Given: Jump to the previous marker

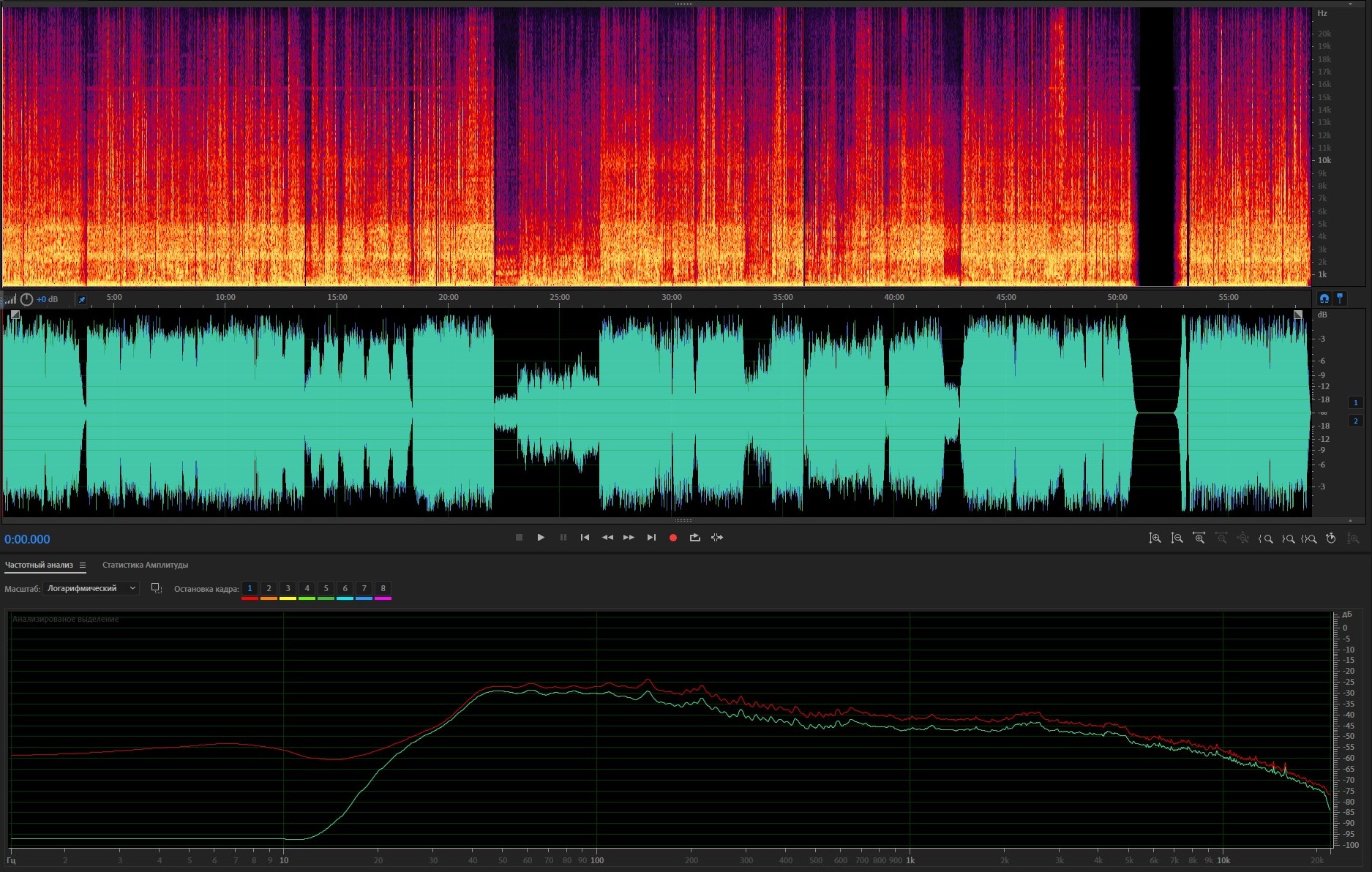Looking at the screenshot, I should [x=585, y=538].
